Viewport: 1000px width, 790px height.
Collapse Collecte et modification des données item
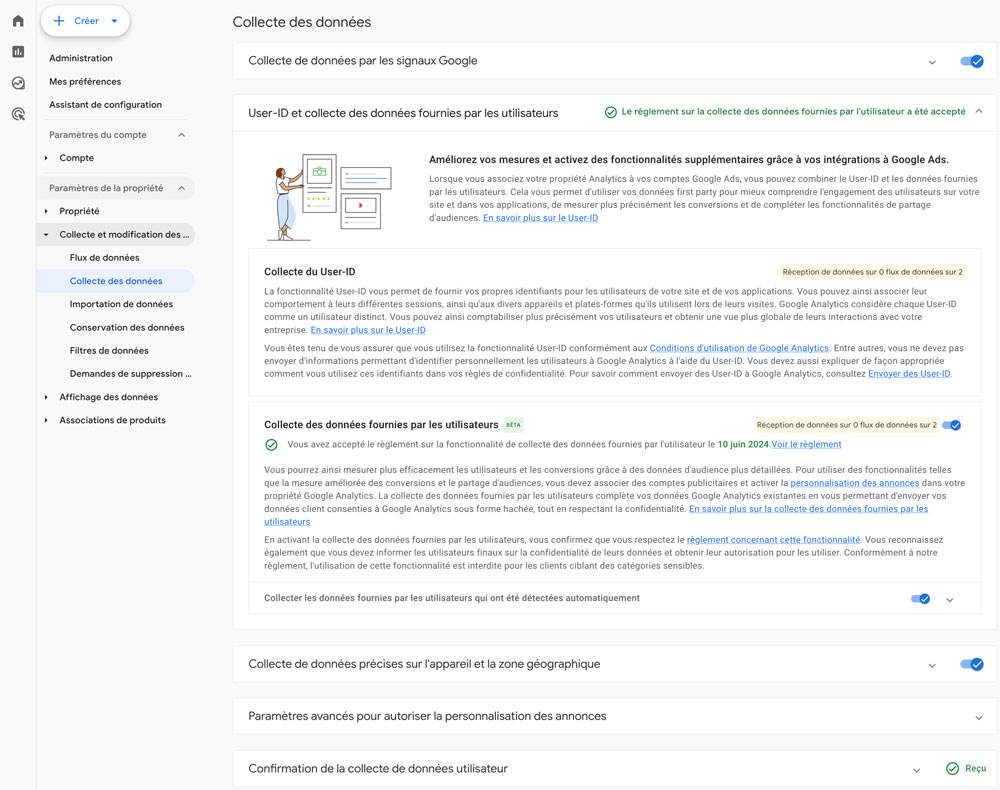[46, 235]
